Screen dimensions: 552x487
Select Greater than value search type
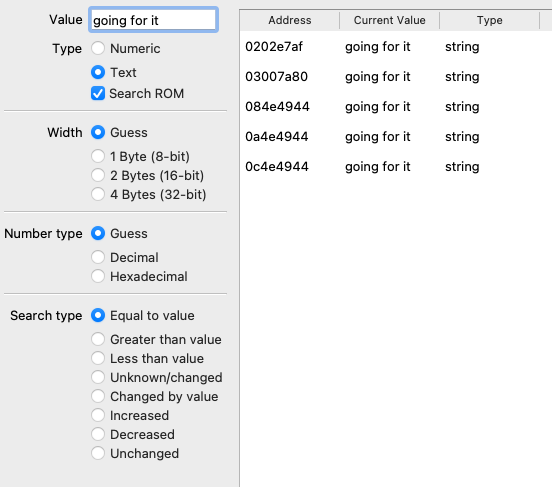98,339
